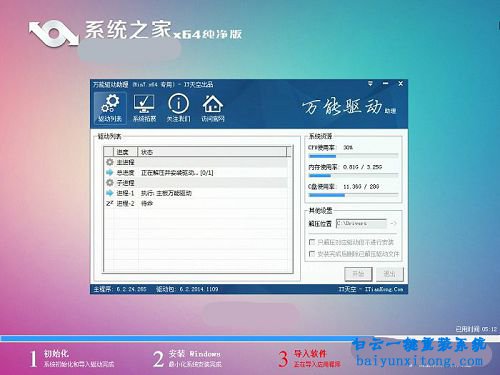This screenshot has height=375, width=500.
Task: Open the 系统结果 monitor-checkmark tab
Action: pos(144,108)
